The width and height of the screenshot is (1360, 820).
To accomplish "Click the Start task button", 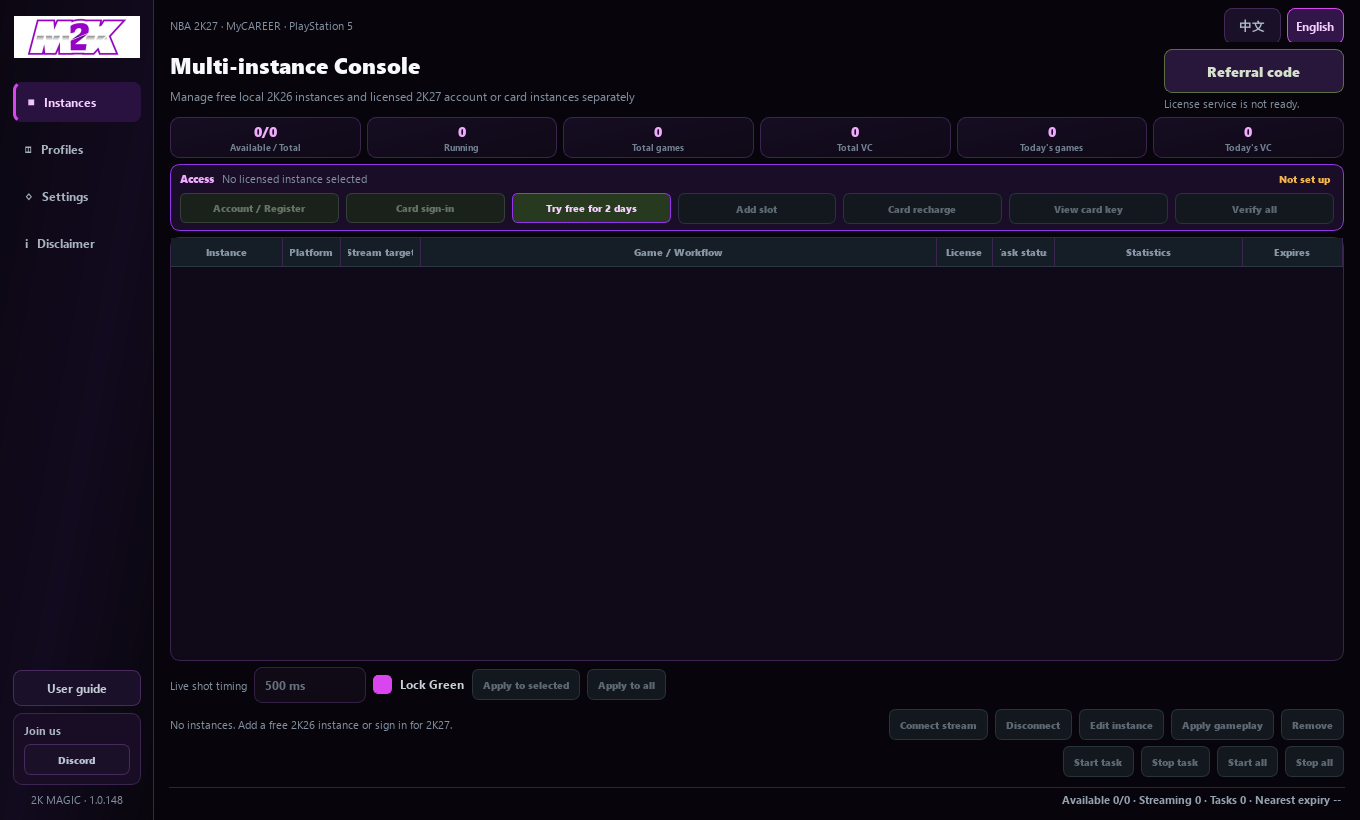I will 1098,762.
